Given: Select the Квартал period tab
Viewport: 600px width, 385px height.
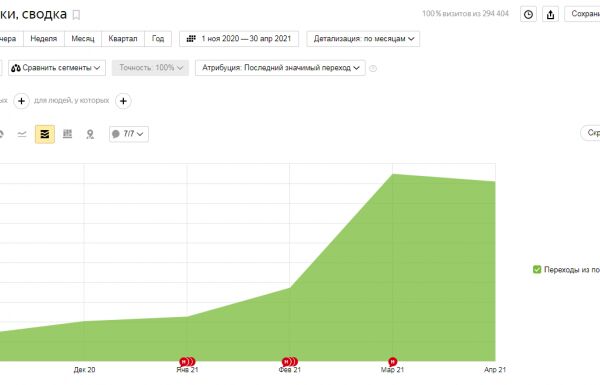Looking at the screenshot, I should tap(123, 39).
